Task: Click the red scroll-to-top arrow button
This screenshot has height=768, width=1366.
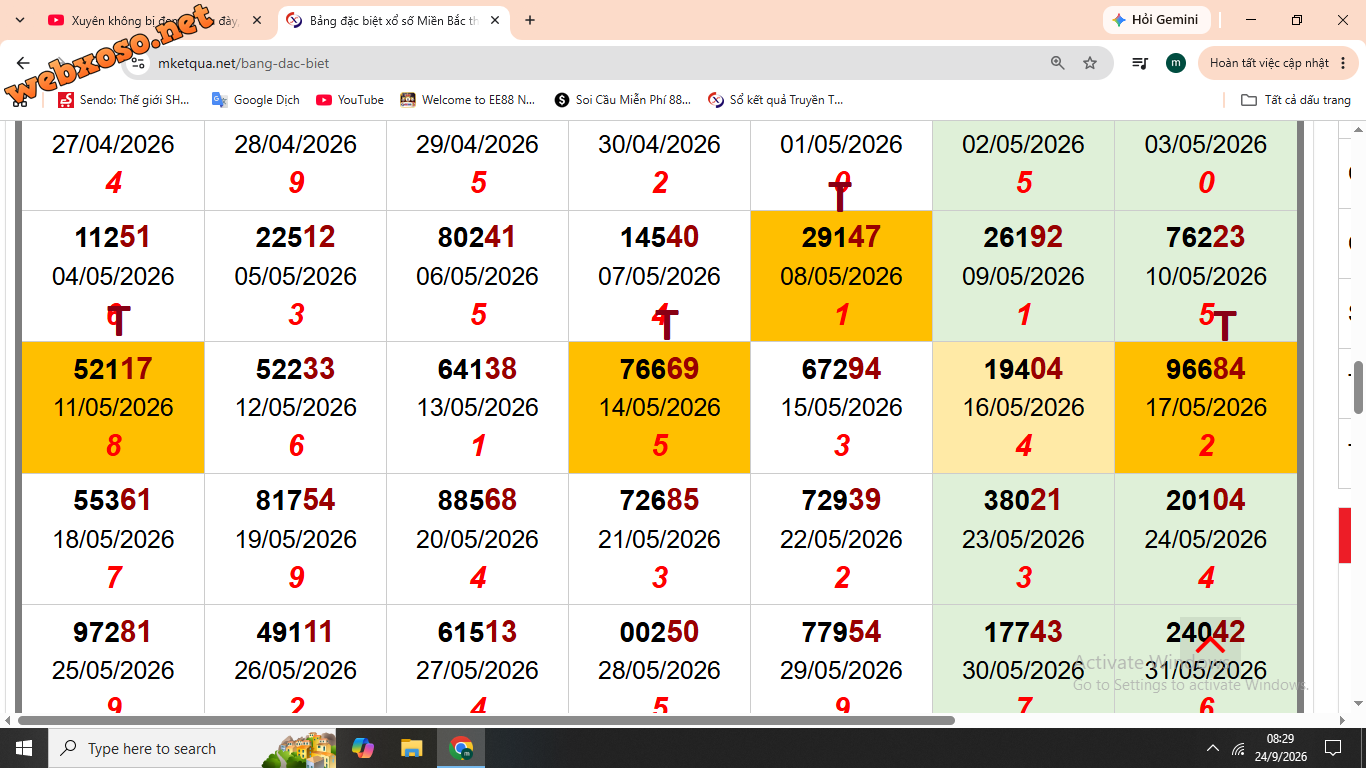Action: pyautogui.click(x=1210, y=645)
